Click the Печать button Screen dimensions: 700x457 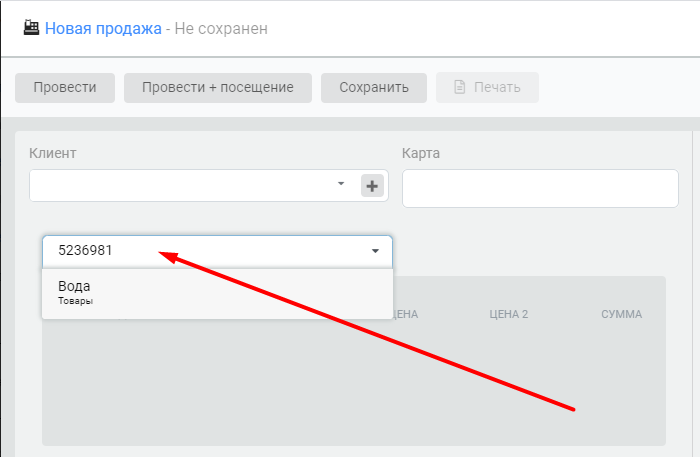[487, 87]
